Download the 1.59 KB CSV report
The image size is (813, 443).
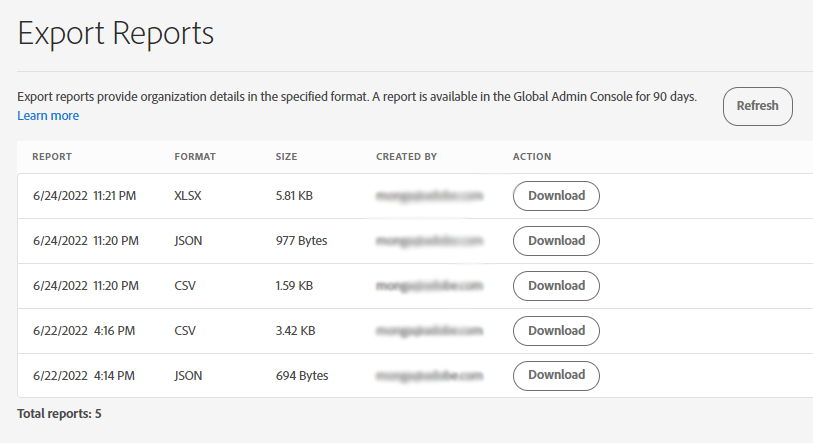(556, 286)
